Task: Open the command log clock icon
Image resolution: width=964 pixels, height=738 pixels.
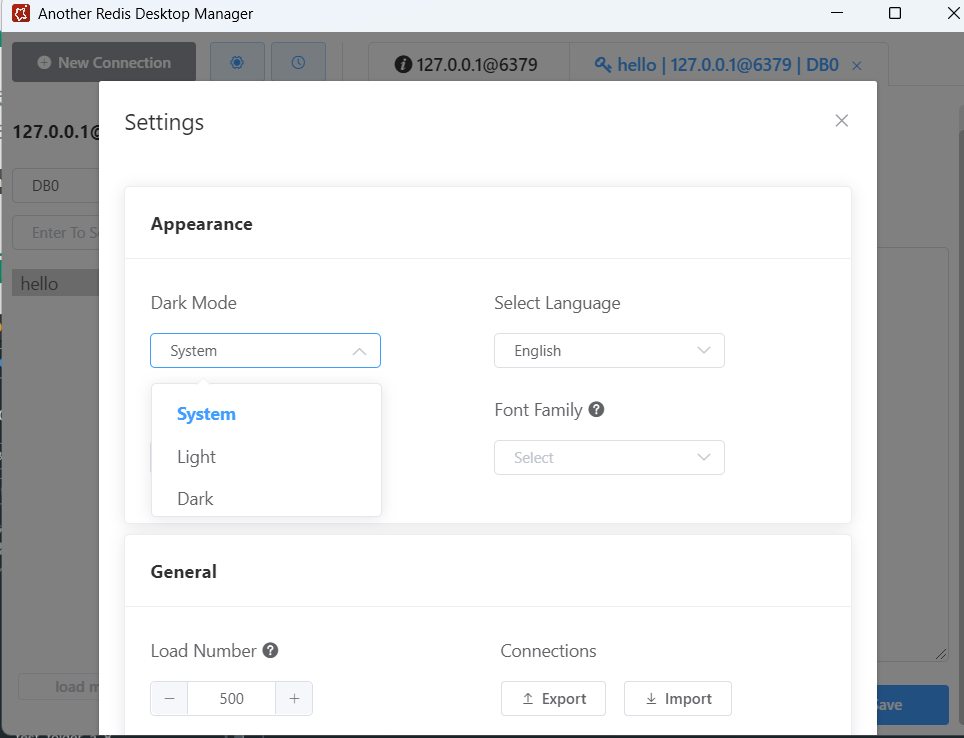Action: (298, 62)
